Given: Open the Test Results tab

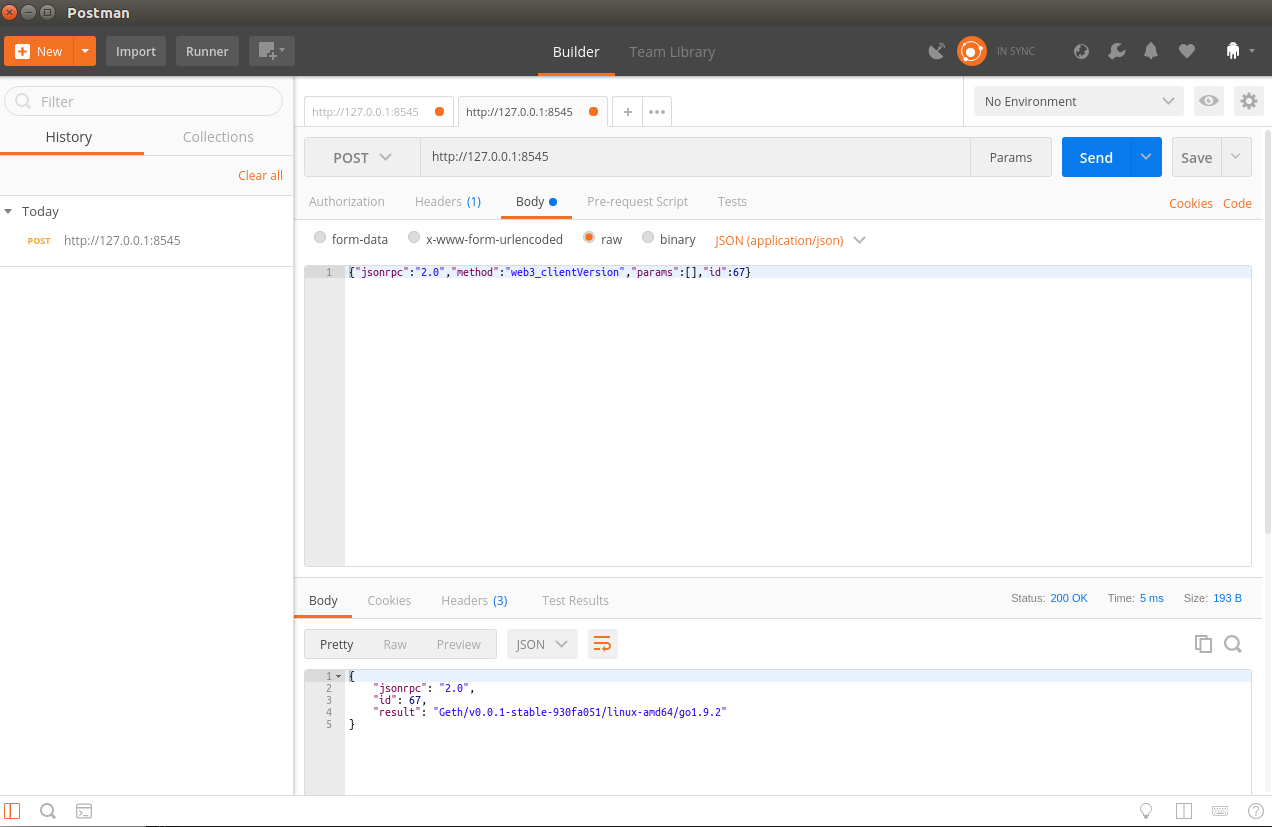Looking at the screenshot, I should point(575,600).
